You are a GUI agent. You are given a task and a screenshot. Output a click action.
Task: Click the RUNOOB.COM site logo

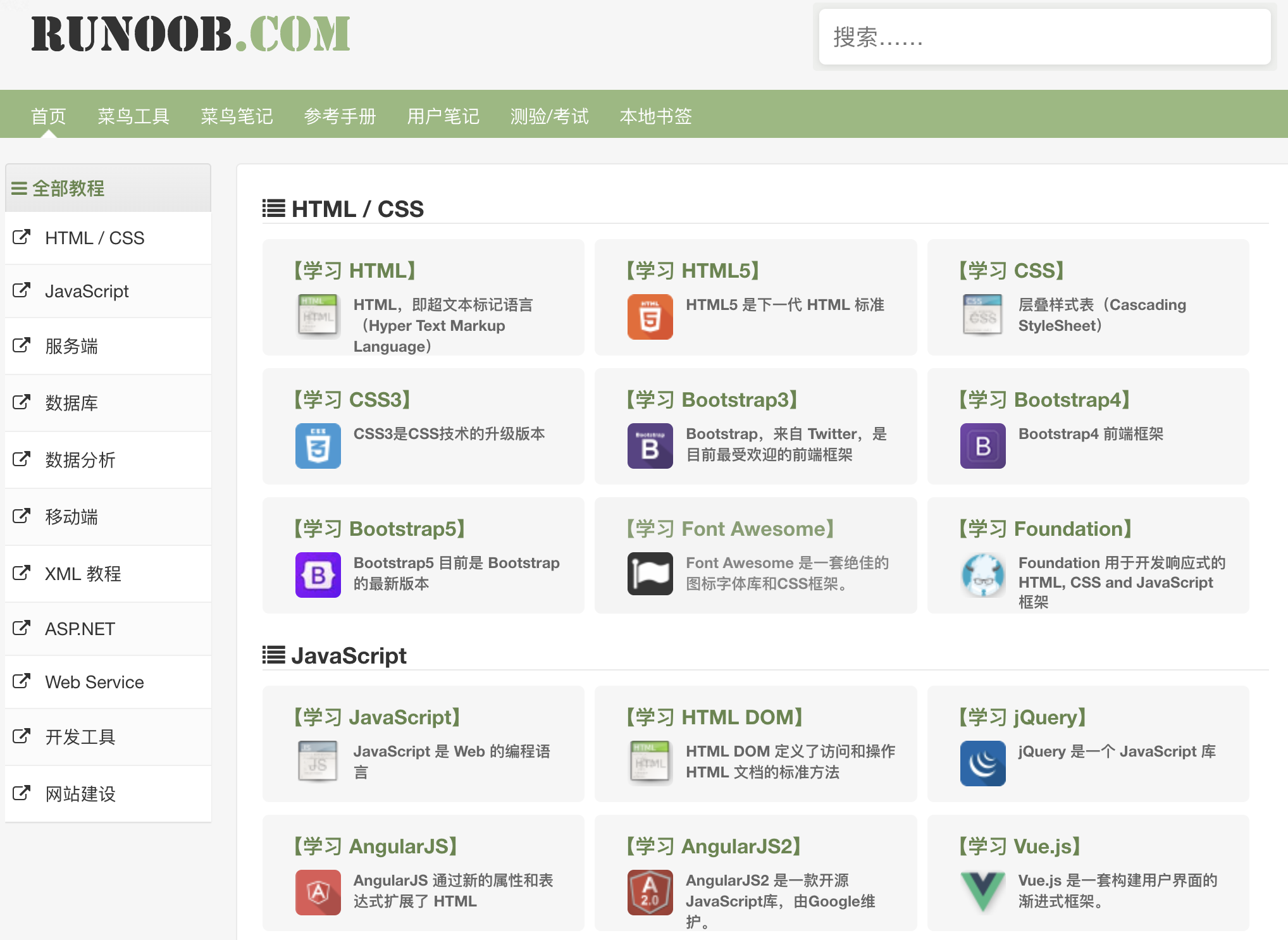[190, 34]
